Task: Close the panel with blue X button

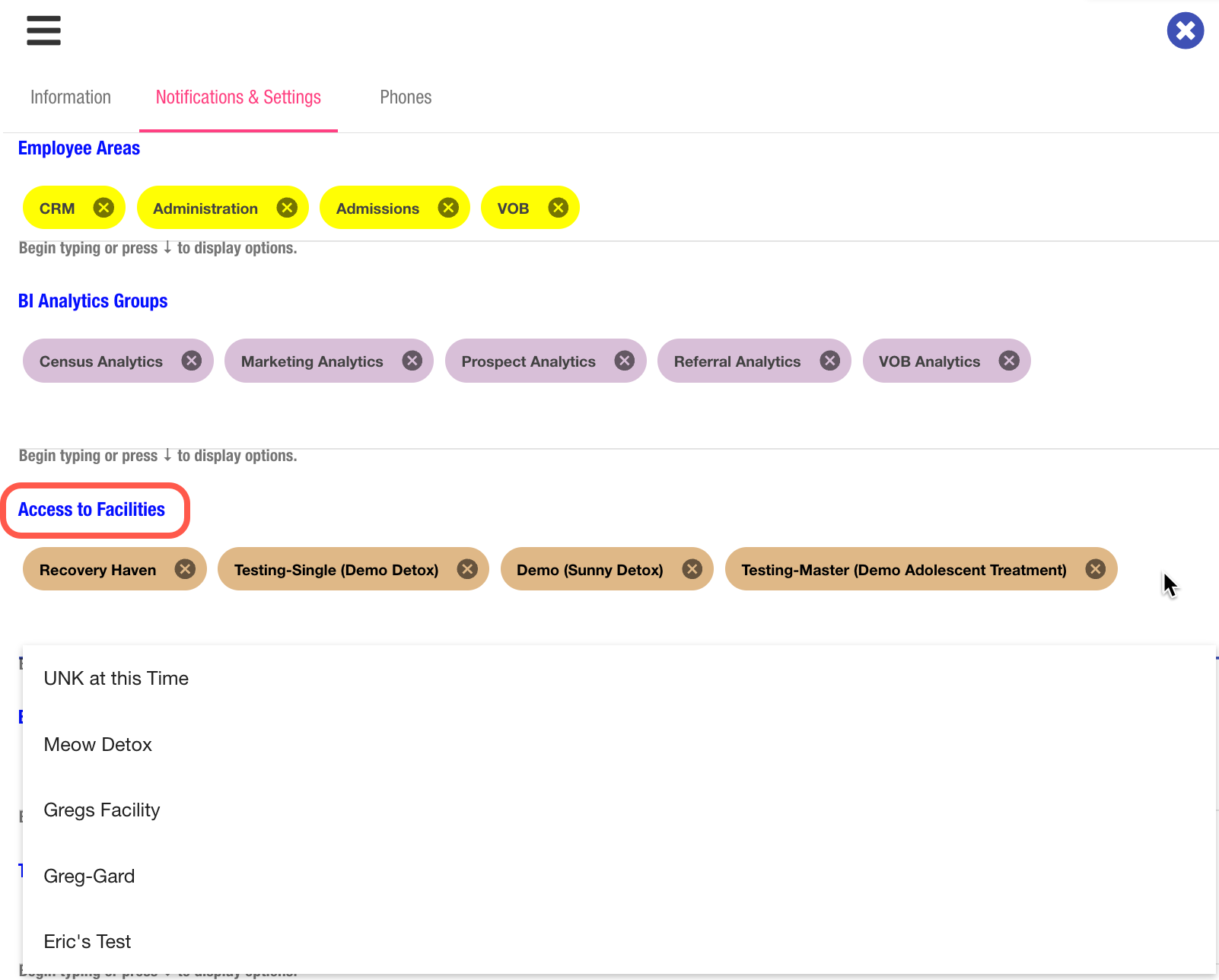Action: pyautogui.click(x=1185, y=30)
